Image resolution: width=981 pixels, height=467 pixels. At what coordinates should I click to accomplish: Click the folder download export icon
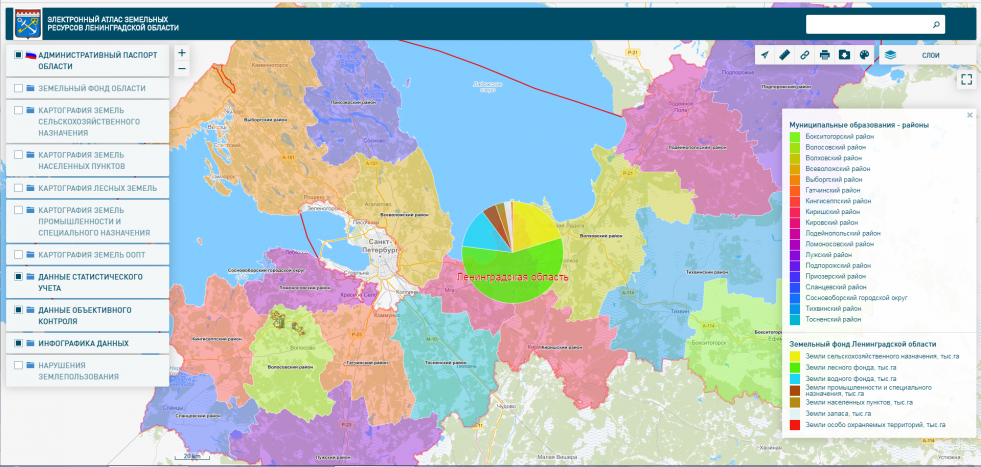(845, 55)
